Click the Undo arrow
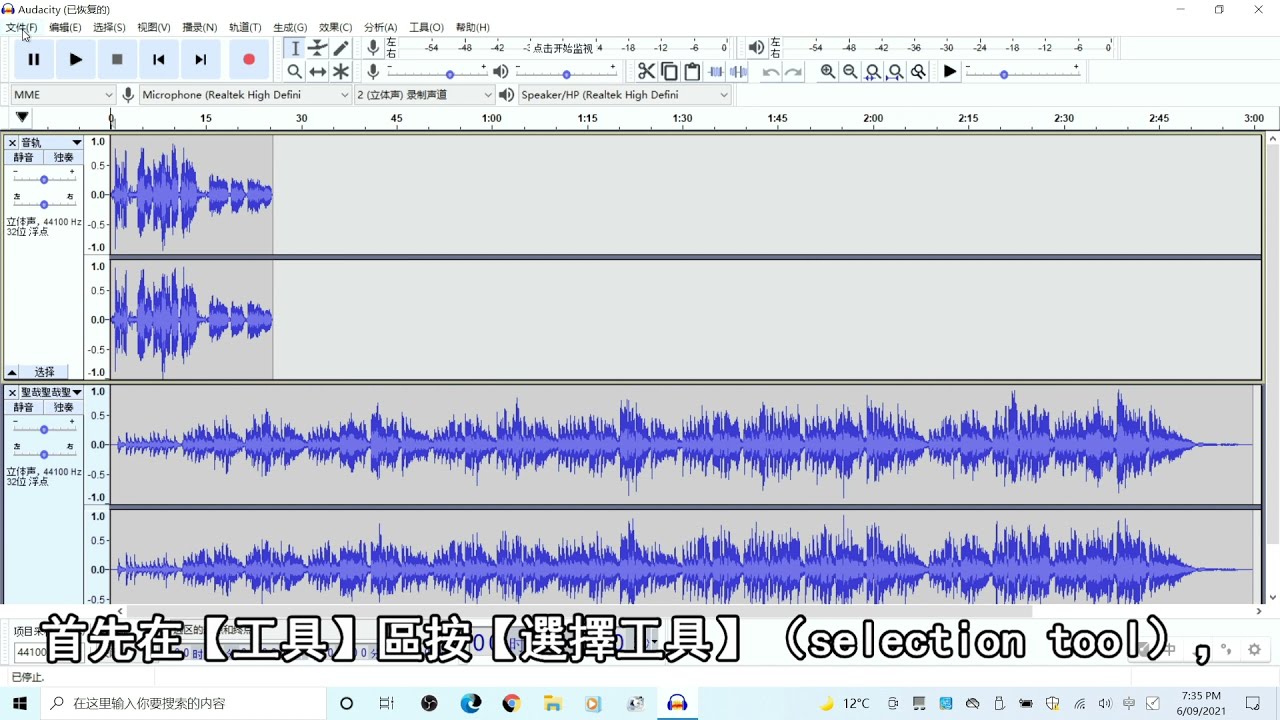Image resolution: width=1280 pixels, height=720 pixels. click(x=770, y=71)
